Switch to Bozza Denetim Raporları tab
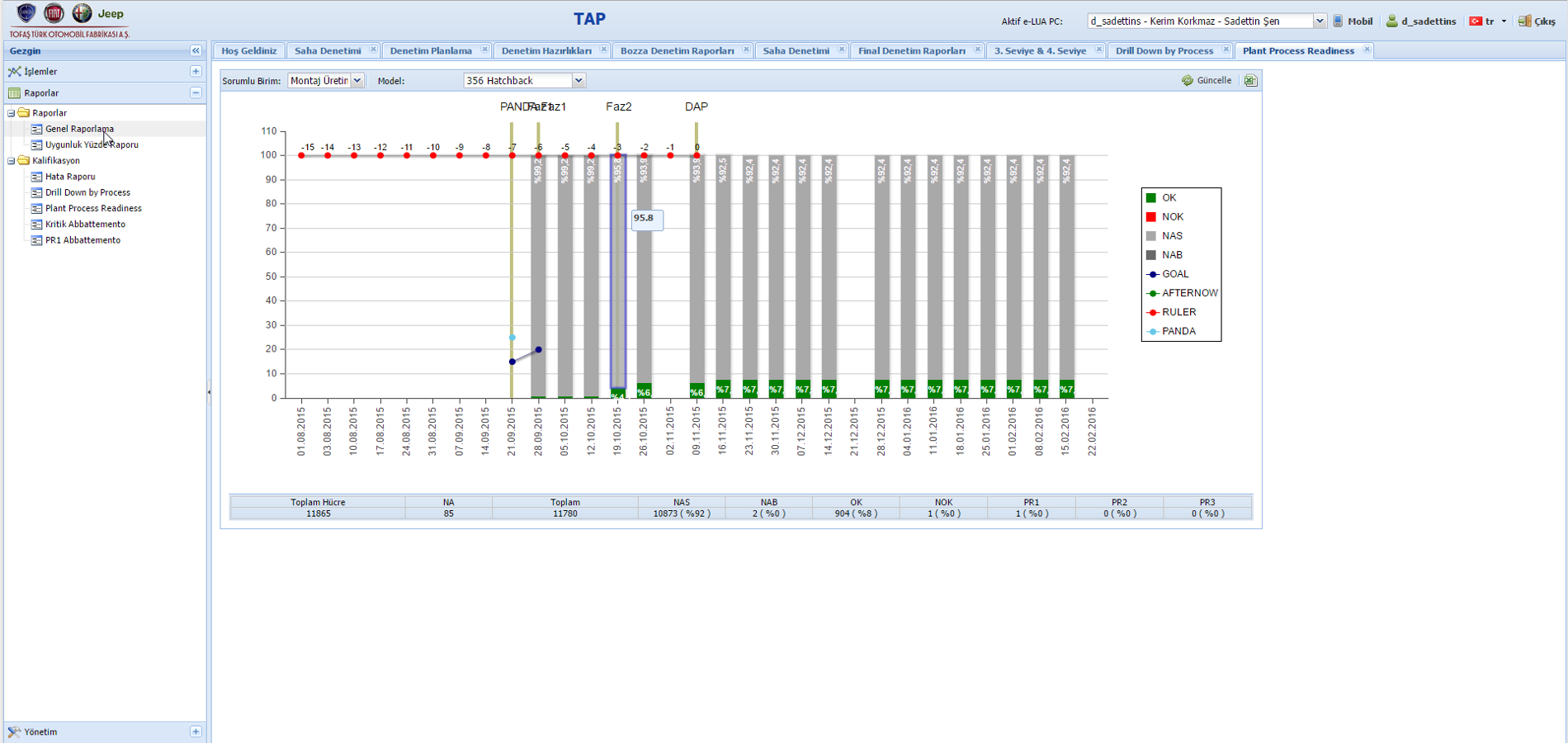 (x=677, y=51)
